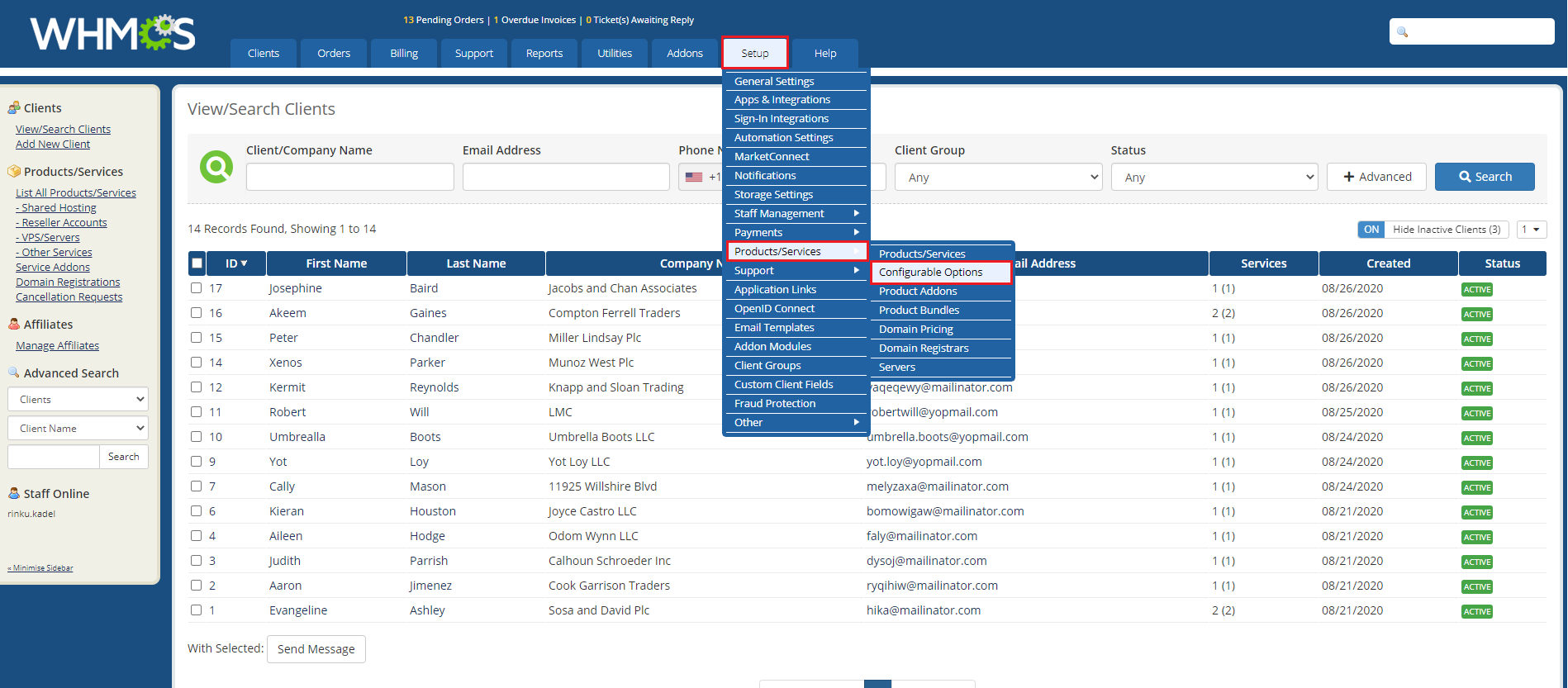
Task: Click the Advanced button
Action: point(1376,177)
